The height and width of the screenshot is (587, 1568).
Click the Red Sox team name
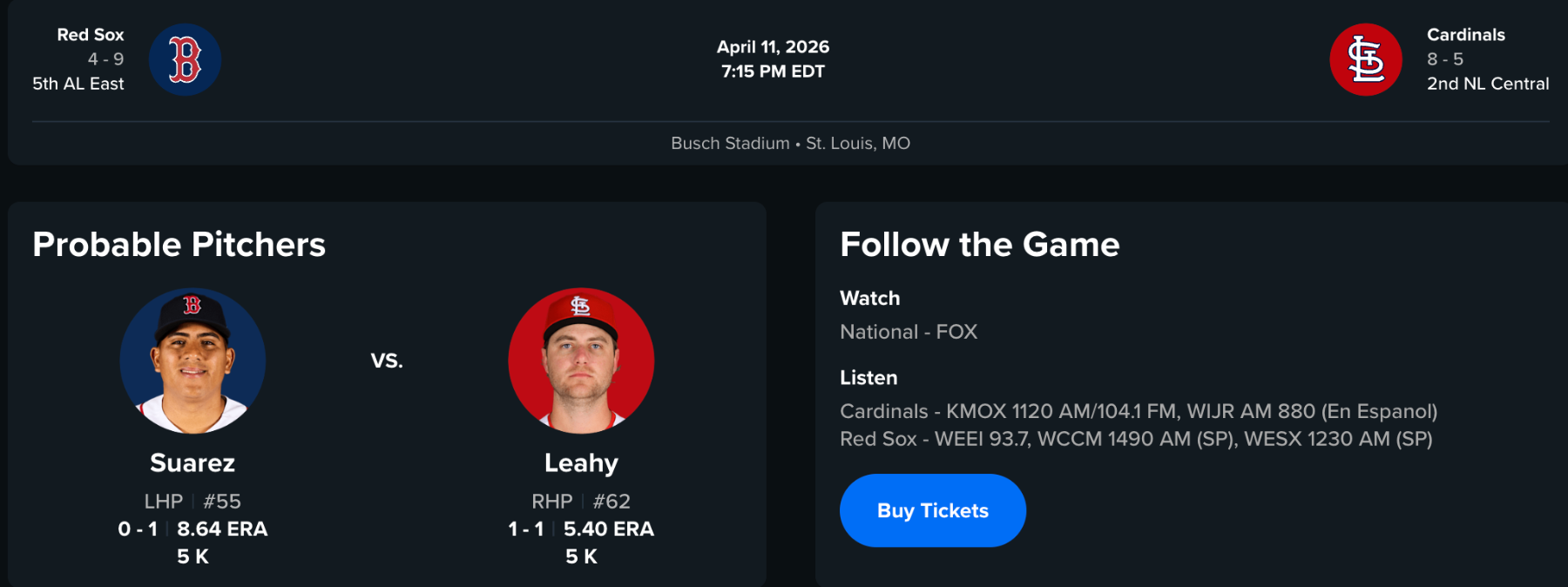91,35
